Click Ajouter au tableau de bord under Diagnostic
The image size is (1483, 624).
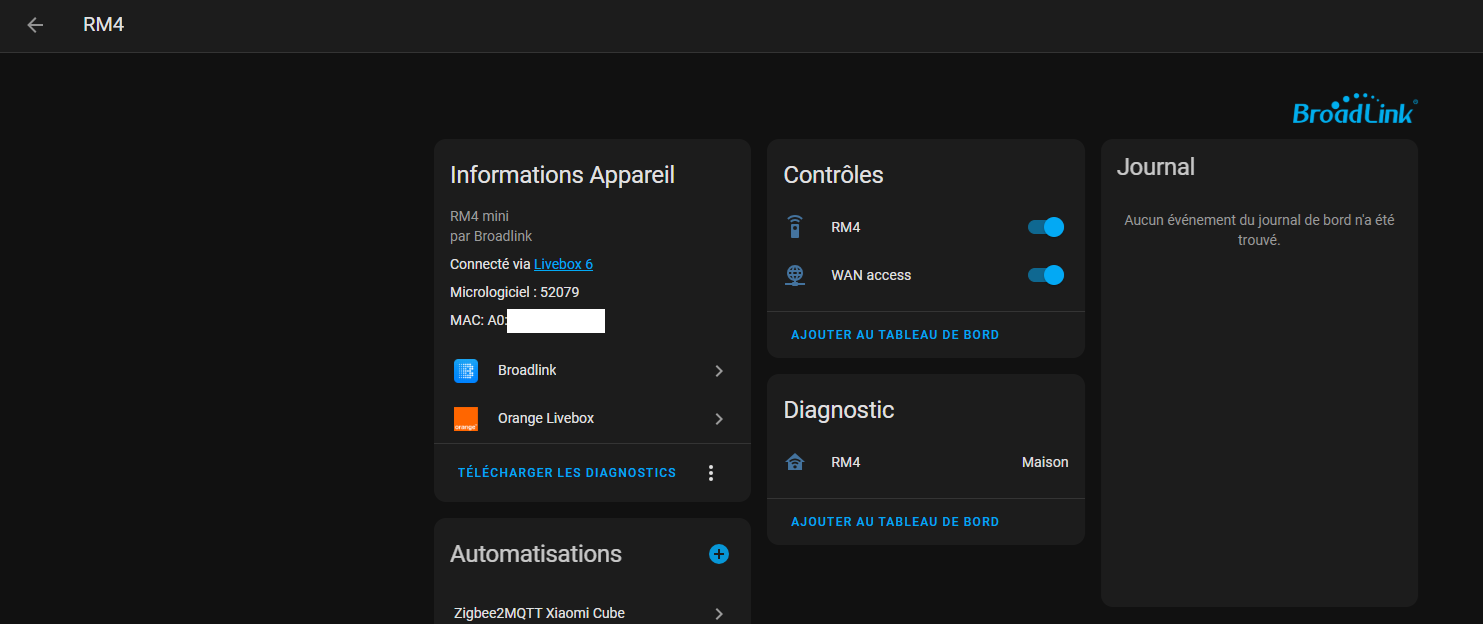[895, 522]
